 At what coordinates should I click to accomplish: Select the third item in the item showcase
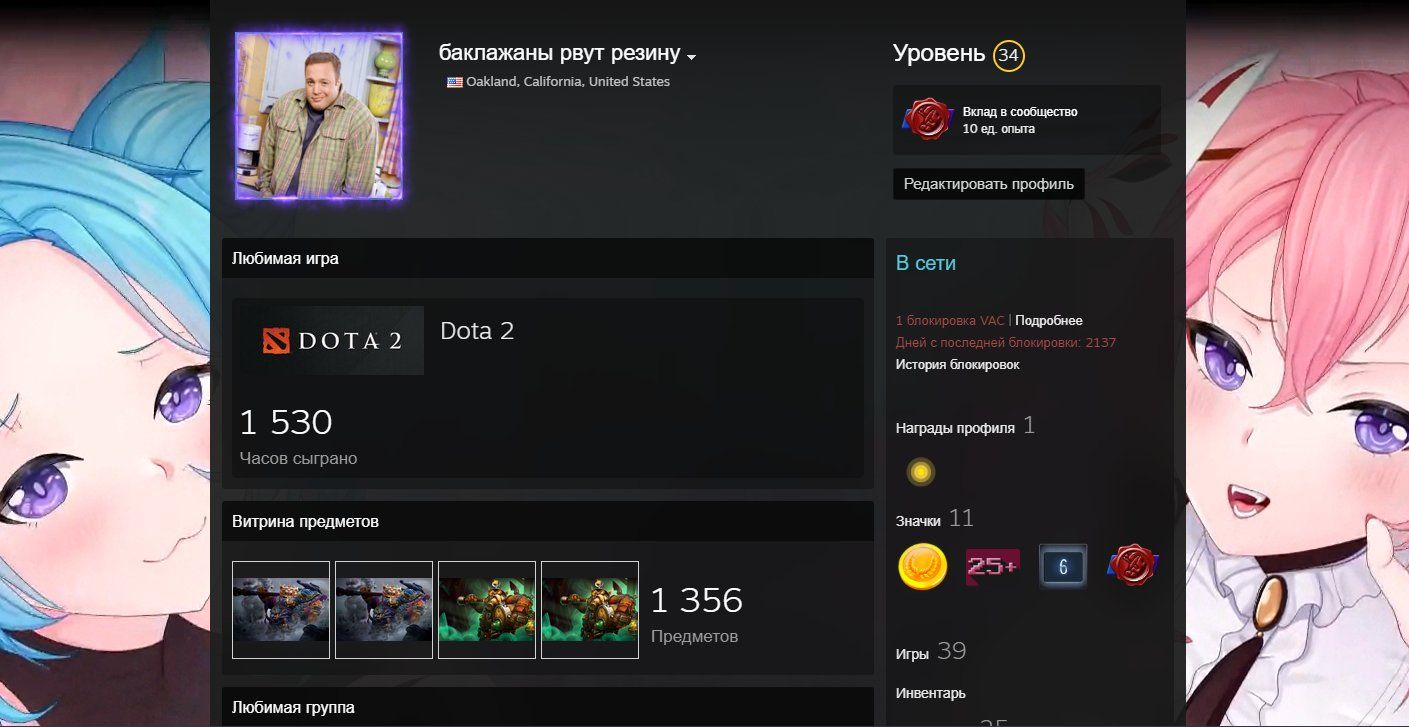click(487, 610)
